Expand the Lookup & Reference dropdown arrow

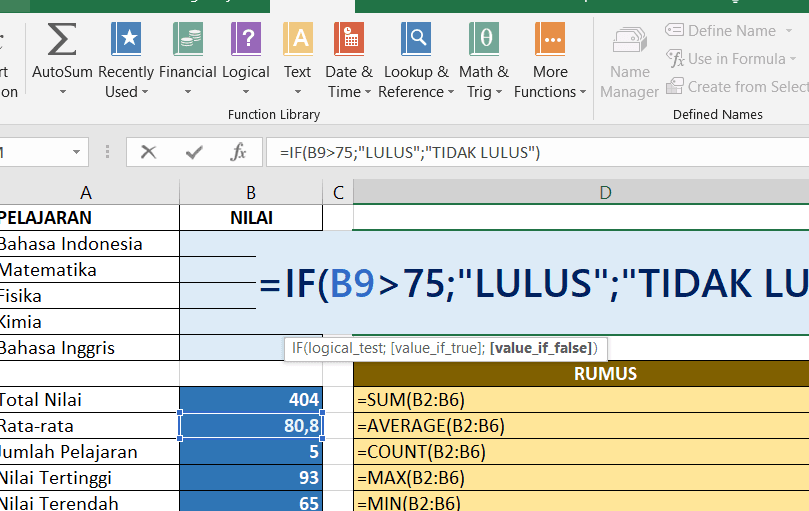click(451, 92)
